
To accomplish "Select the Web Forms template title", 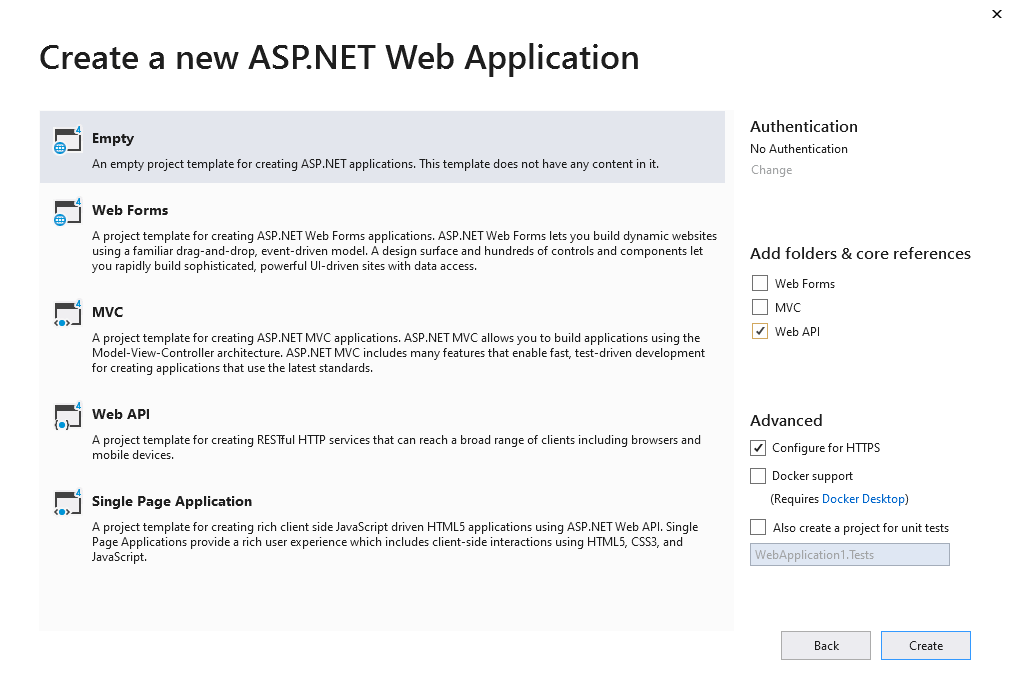I will click(130, 211).
